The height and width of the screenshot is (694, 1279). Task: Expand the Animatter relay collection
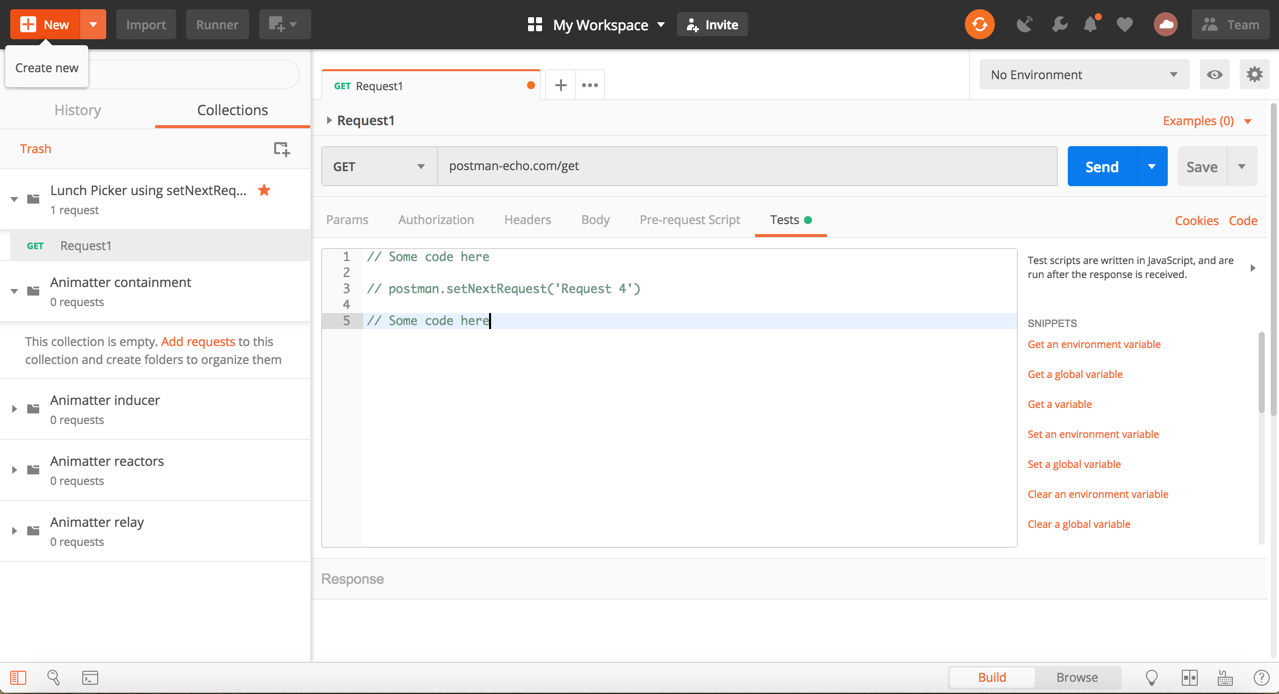pyautogui.click(x=14, y=531)
